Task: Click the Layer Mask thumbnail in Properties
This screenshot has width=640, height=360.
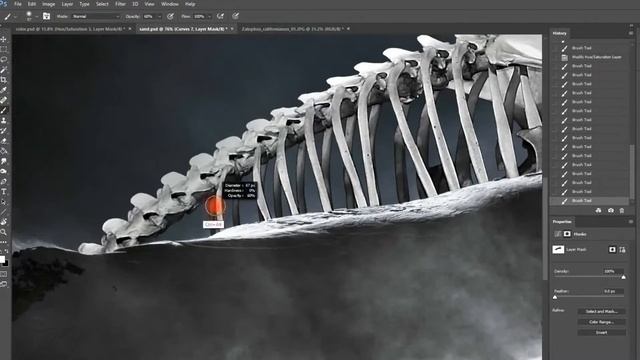Action: click(558, 249)
